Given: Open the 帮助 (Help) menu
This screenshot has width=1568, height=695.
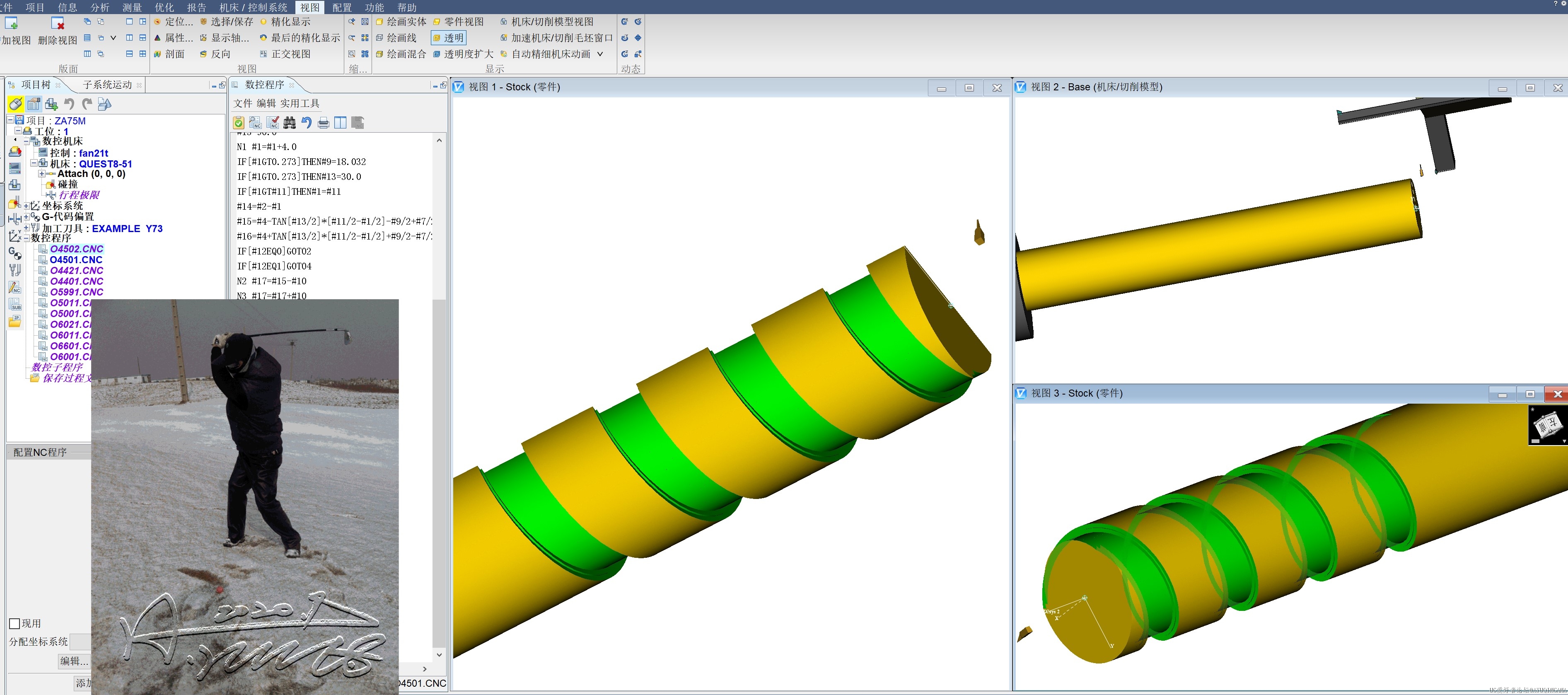Looking at the screenshot, I should click(x=407, y=7).
